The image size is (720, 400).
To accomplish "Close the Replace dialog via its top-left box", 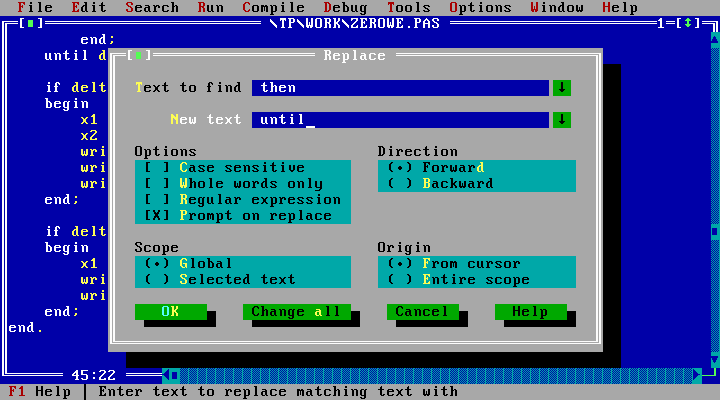I will pyautogui.click(x=143, y=56).
